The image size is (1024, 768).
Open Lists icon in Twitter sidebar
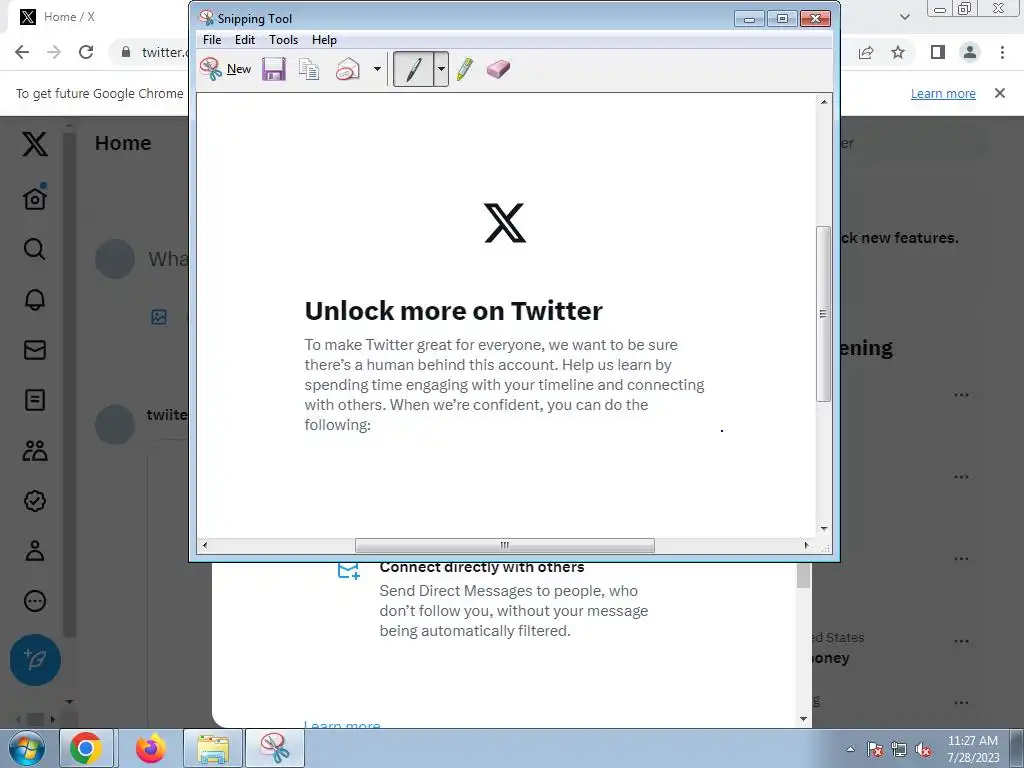(x=35, y=400)
